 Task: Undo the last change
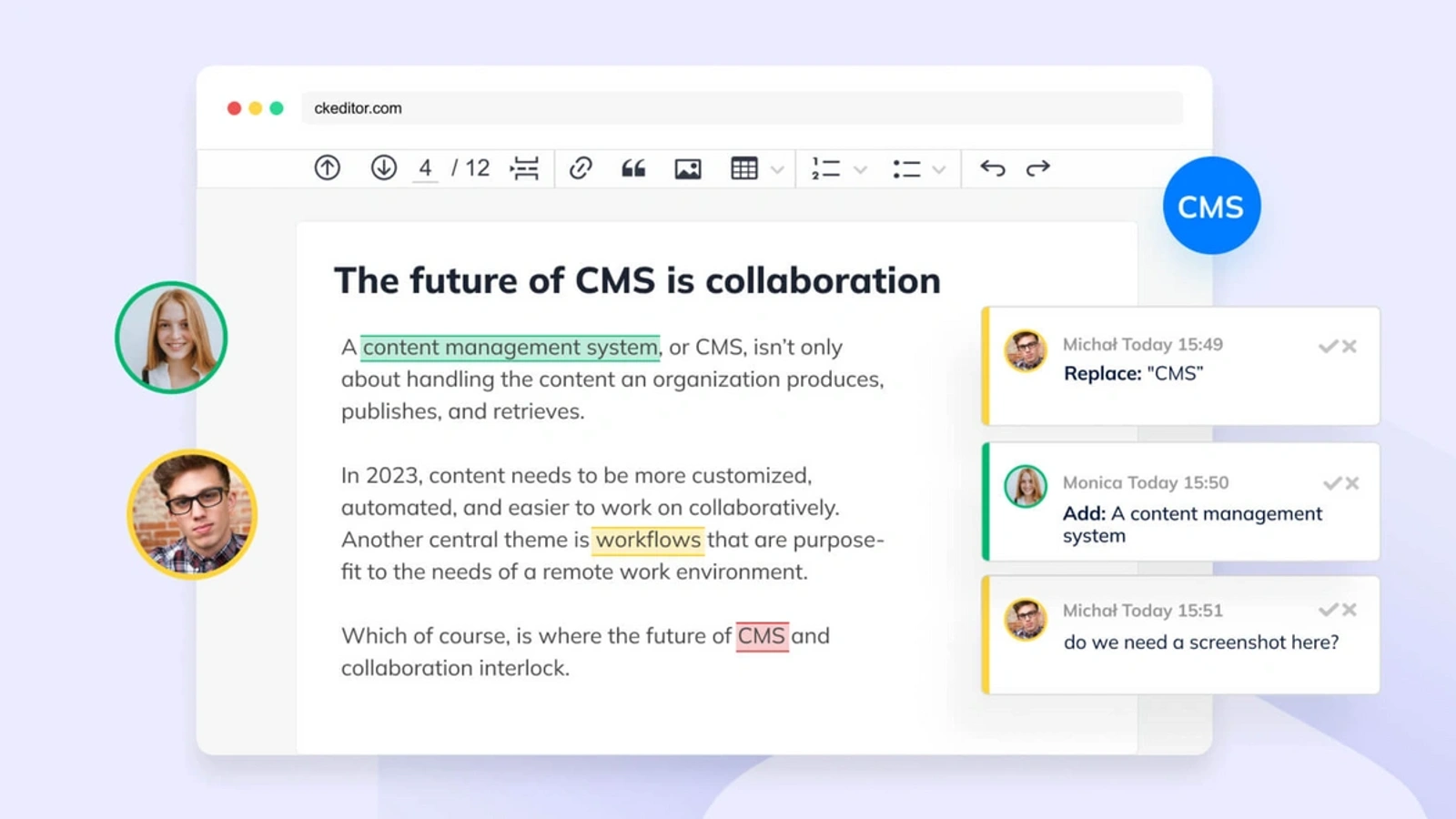[993, 168]
